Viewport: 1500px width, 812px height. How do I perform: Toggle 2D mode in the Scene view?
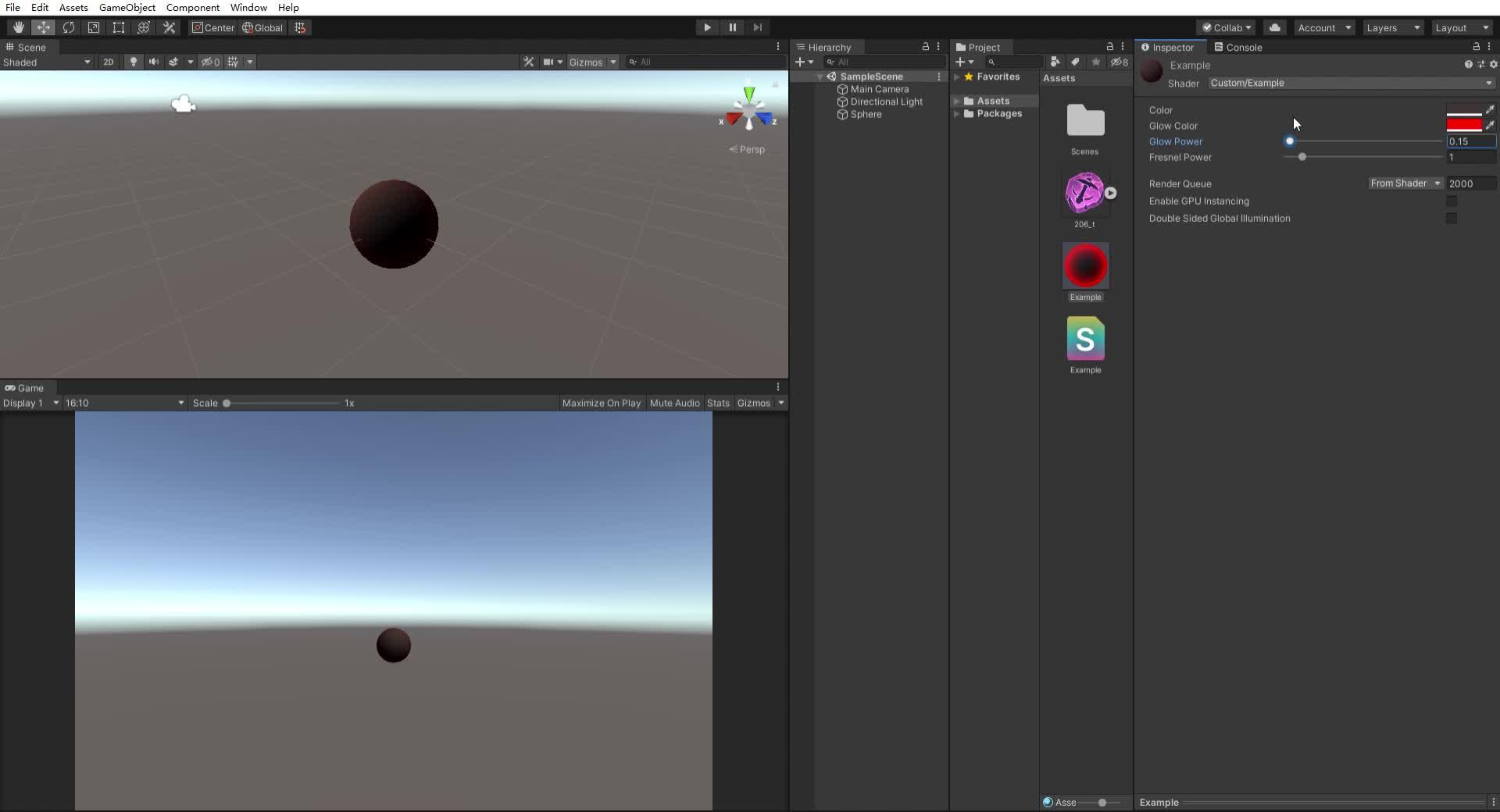pyautogui.click(x=109, y=62)
